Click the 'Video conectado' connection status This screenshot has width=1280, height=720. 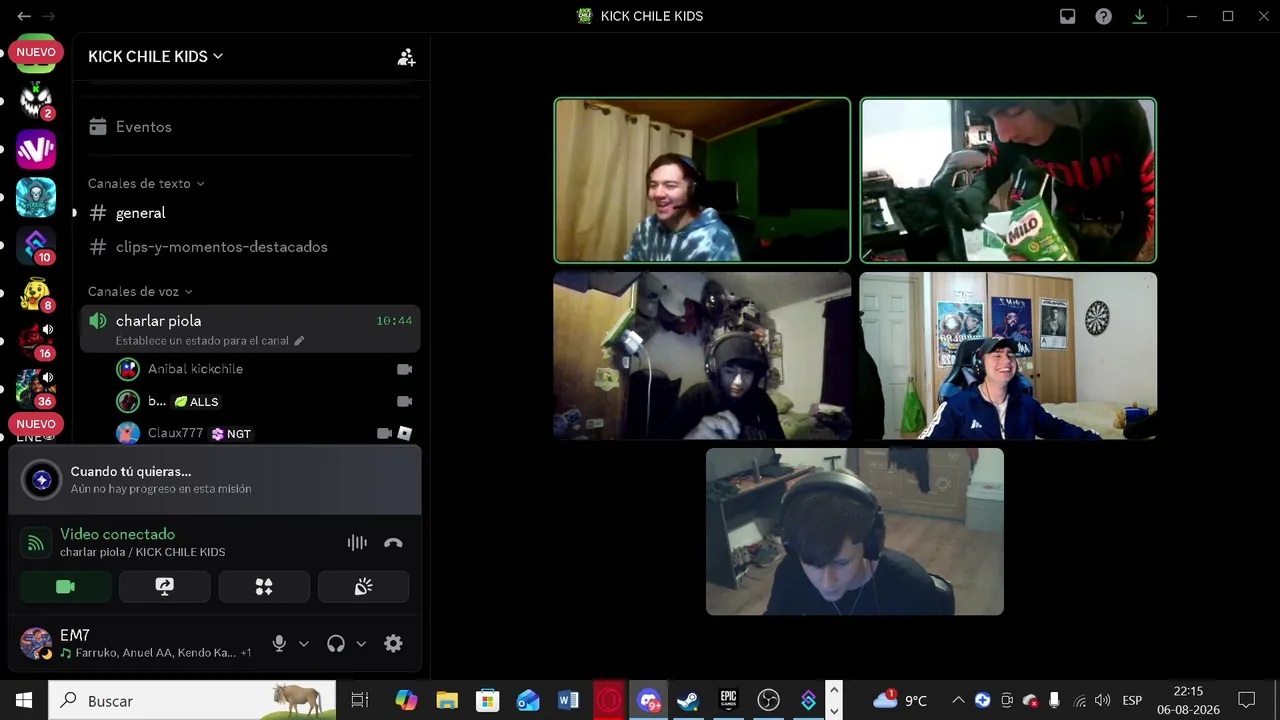[117, 534]
